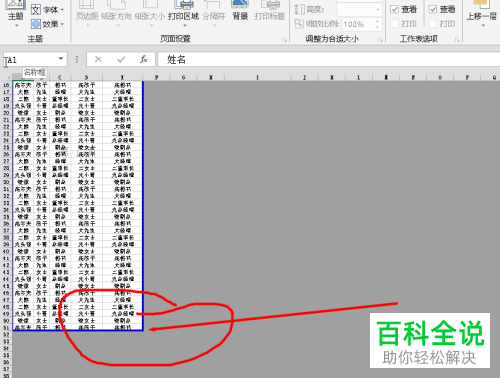Click the formula bar containing 姓名

tap(328, 60)
